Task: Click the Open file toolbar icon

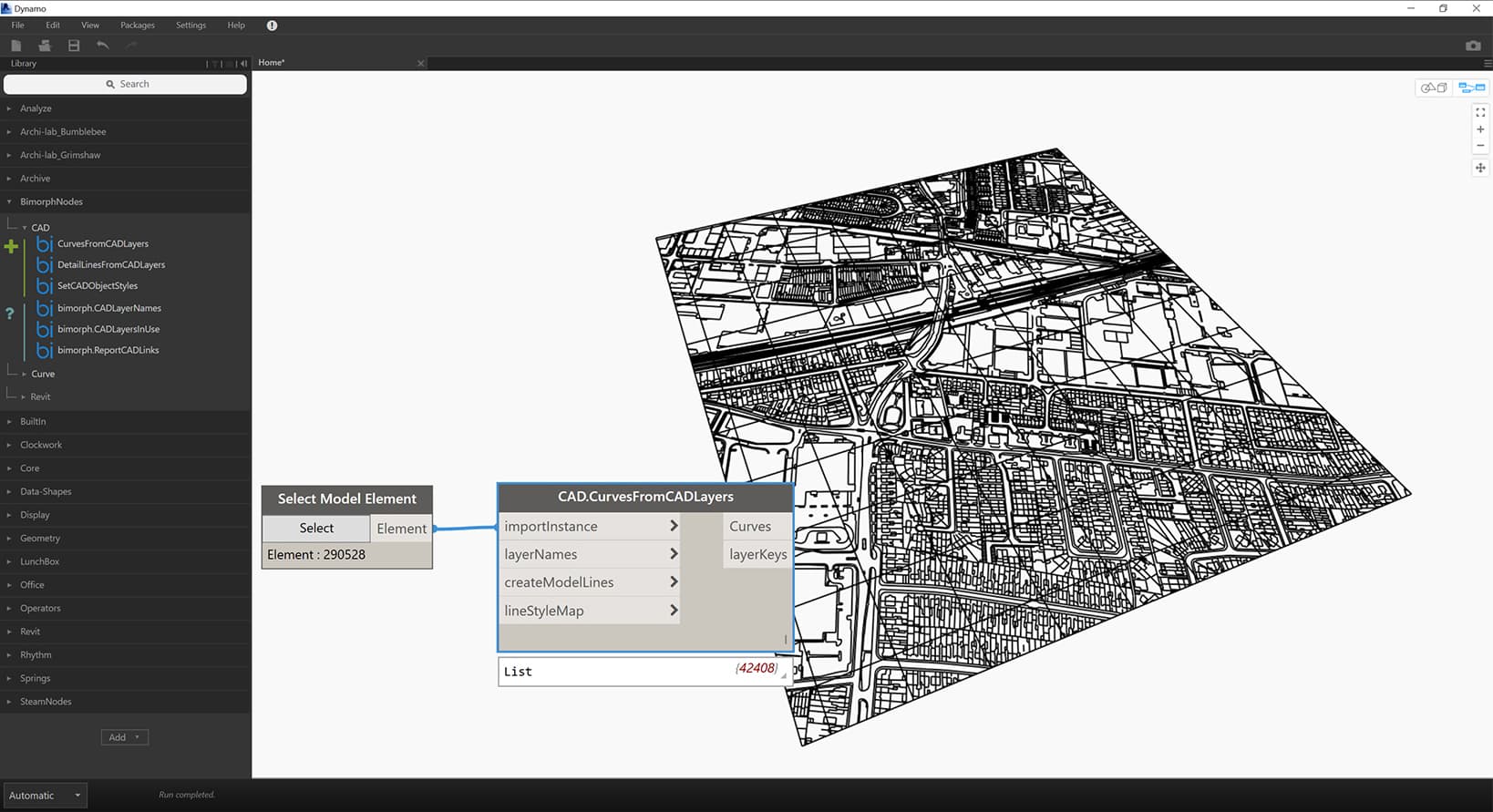Action: coord(44,46)
